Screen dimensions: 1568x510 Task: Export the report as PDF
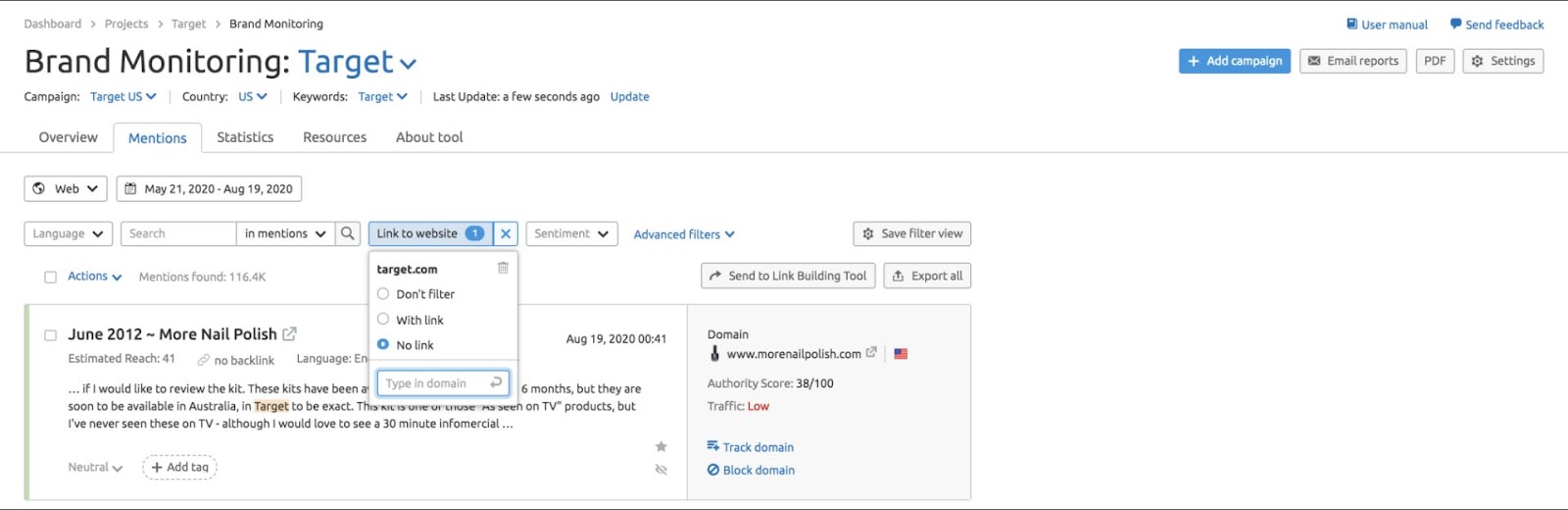coord(1435,61)
